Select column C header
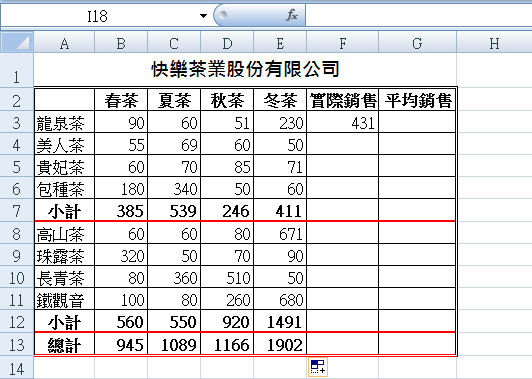532x379 pixels. click(174, 43)
